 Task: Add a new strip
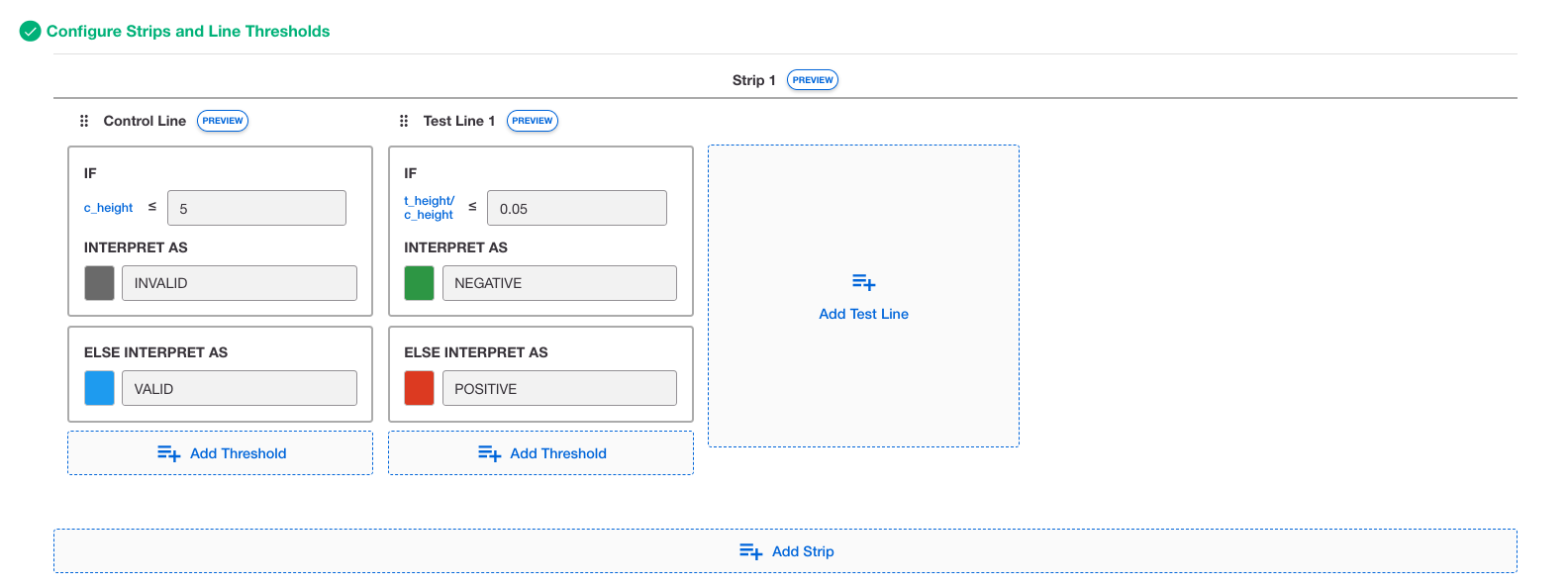(x=785, y=551)
